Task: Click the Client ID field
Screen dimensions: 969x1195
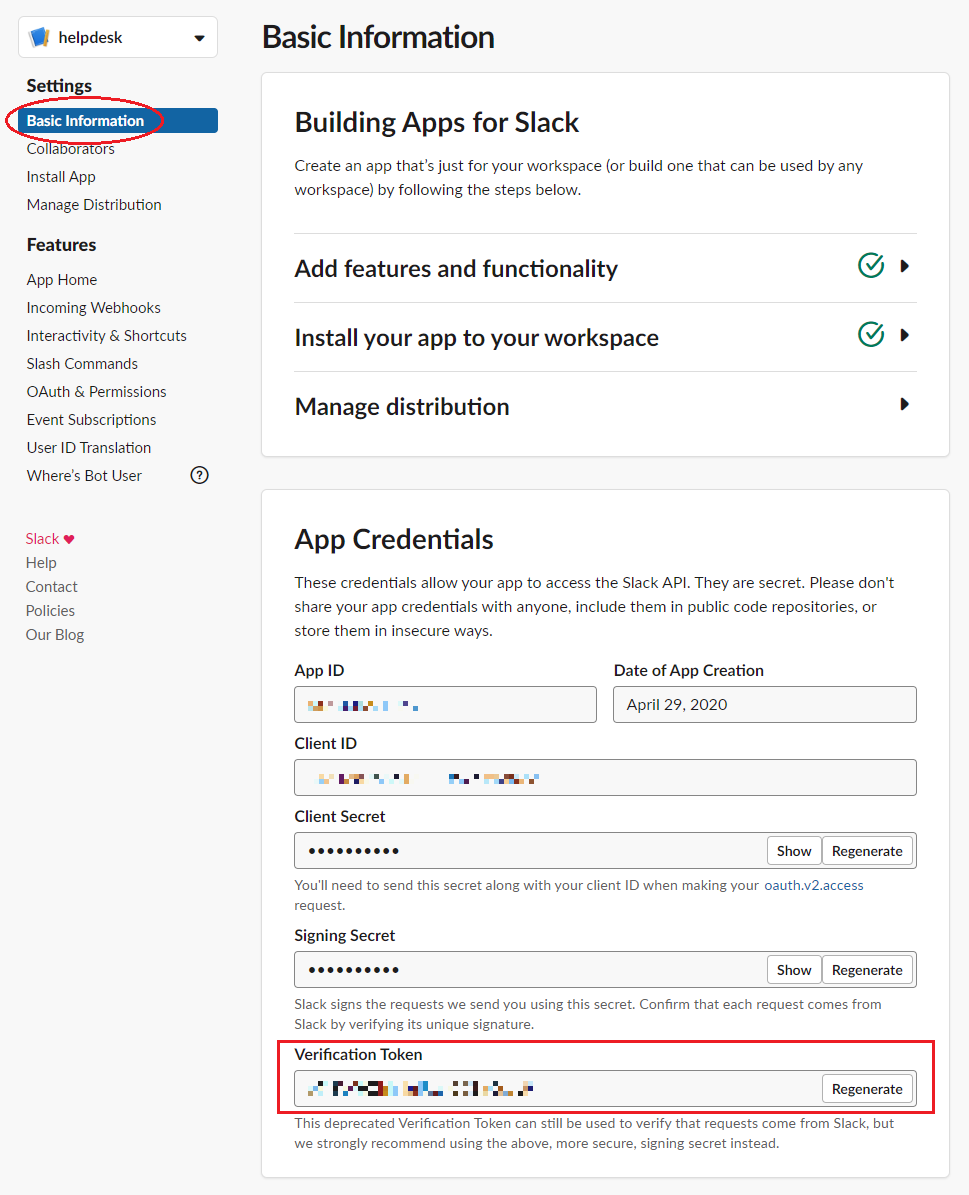Action: pos(605,778)
